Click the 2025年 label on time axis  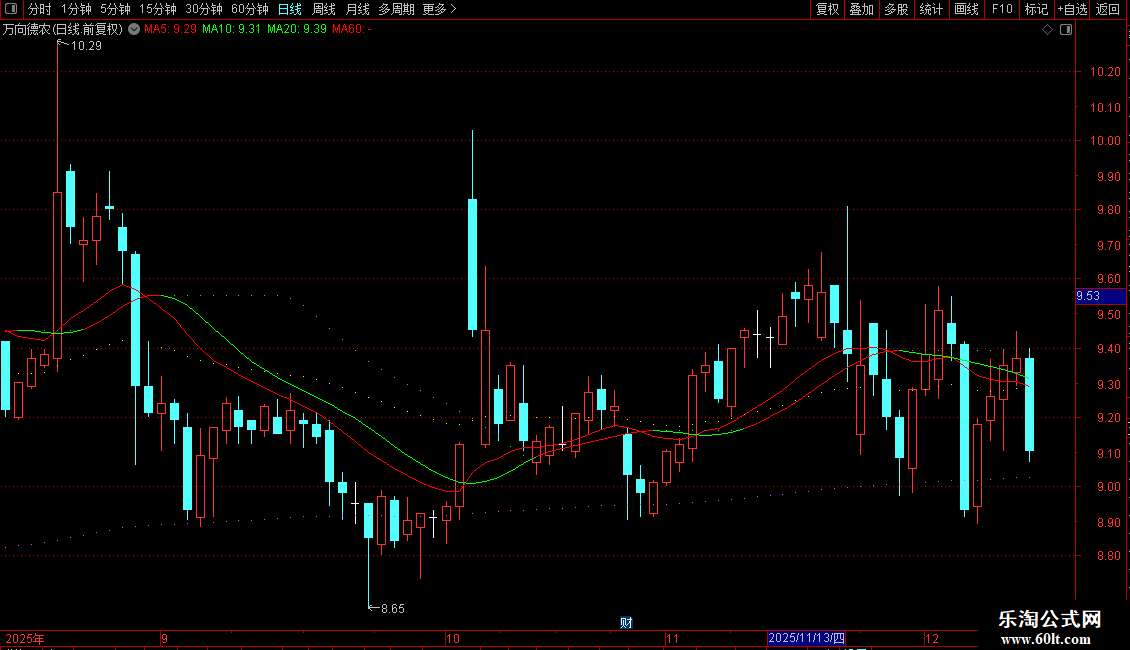point(25,638)
